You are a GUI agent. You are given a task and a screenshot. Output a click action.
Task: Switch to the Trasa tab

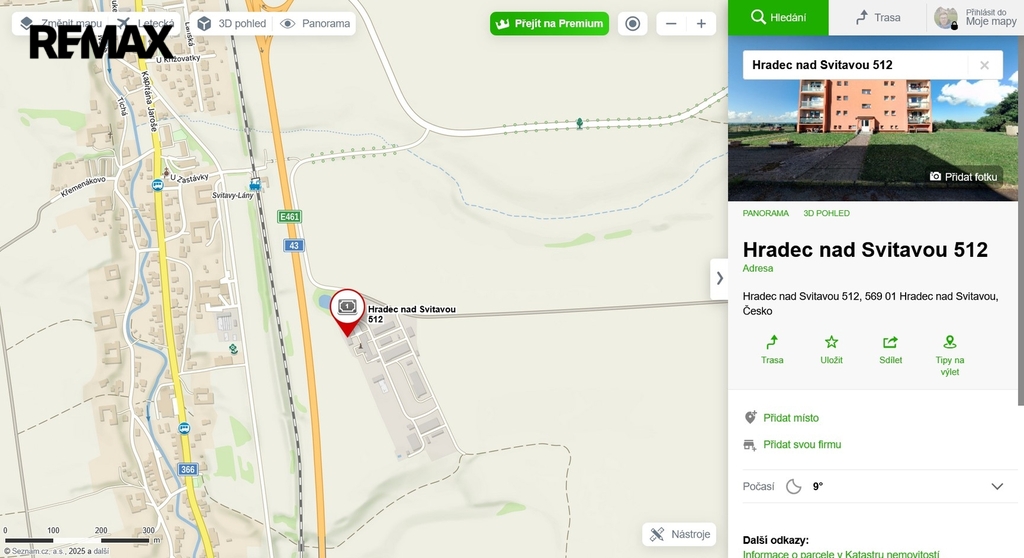click(x=877, y=18)
